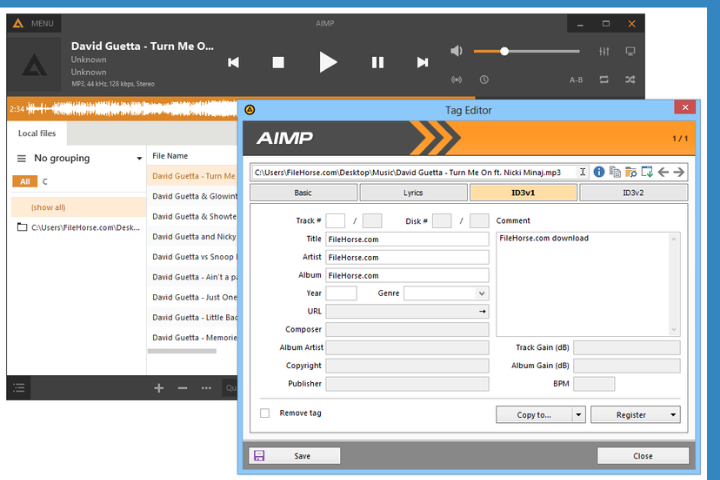Viewport: 720px width, 480px height.
Task: Open internet radio capture icon
Action: pos(456,80)
